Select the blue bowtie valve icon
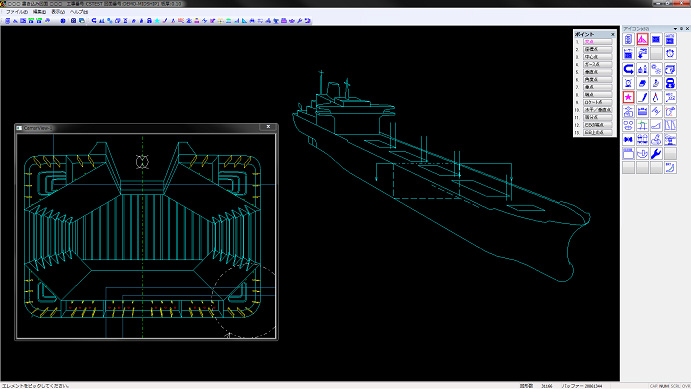The image size is (691, 389). click(x=628, y=139)
